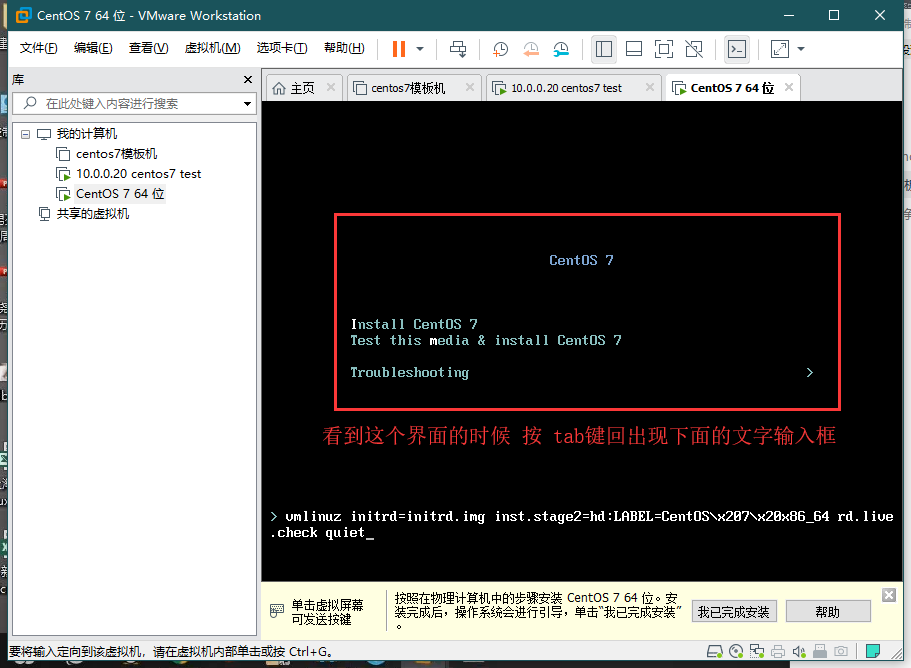Switch to the 主页 tab

[x=302, y=88]
